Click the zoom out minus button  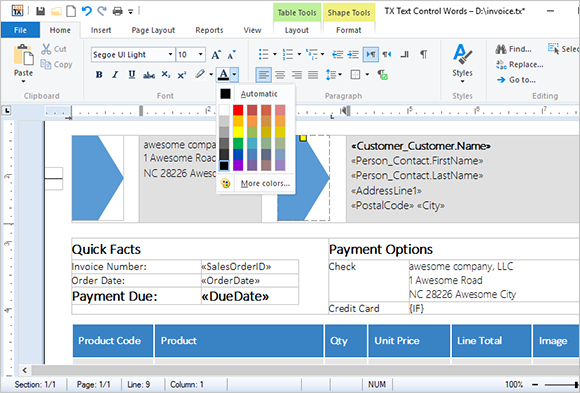[535, 385]
